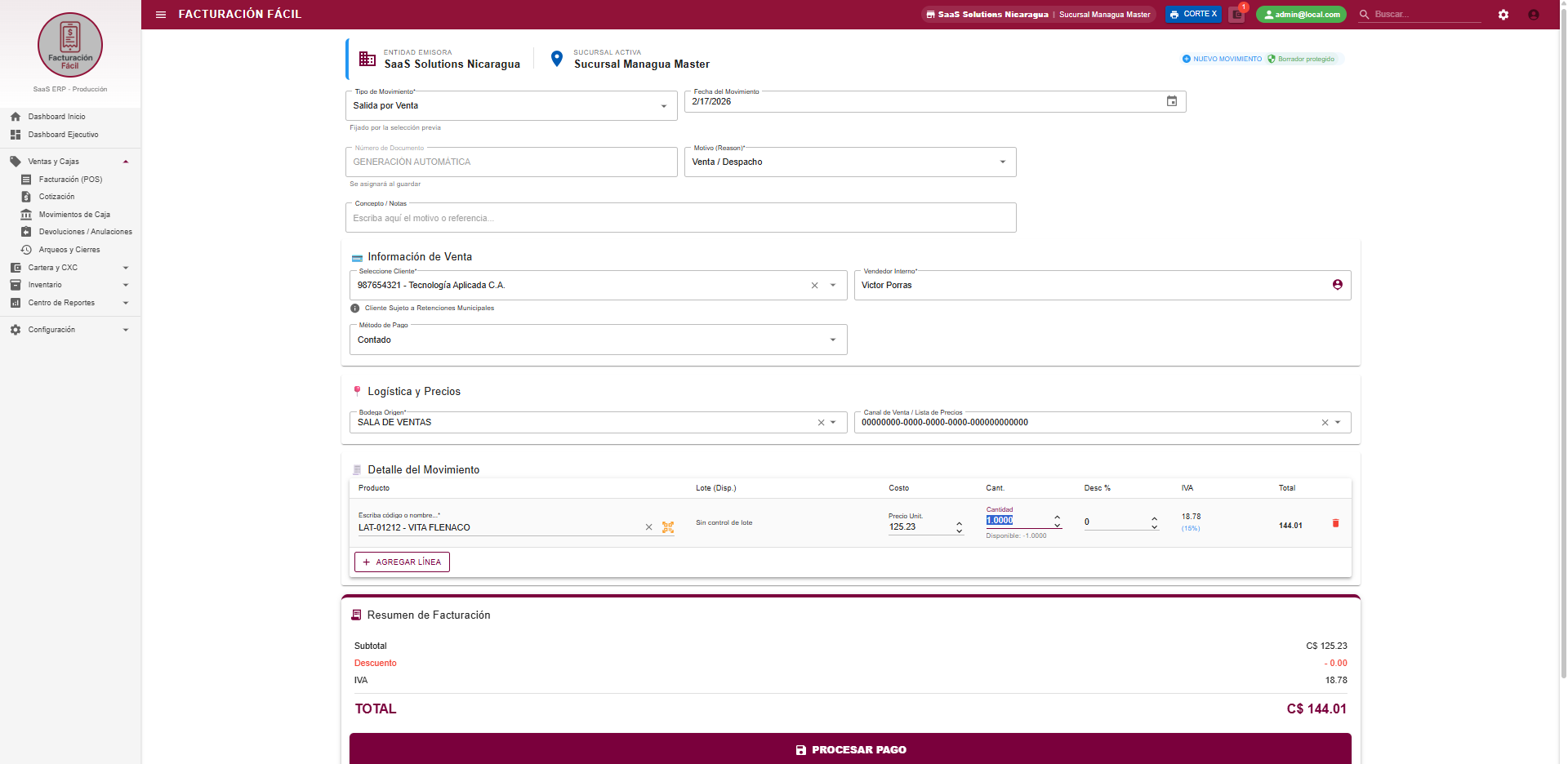The width and height of the screenshot is (1568, 764).
Task: Click the AGREGAR LÍNEA button
Action: pos(402,562)
